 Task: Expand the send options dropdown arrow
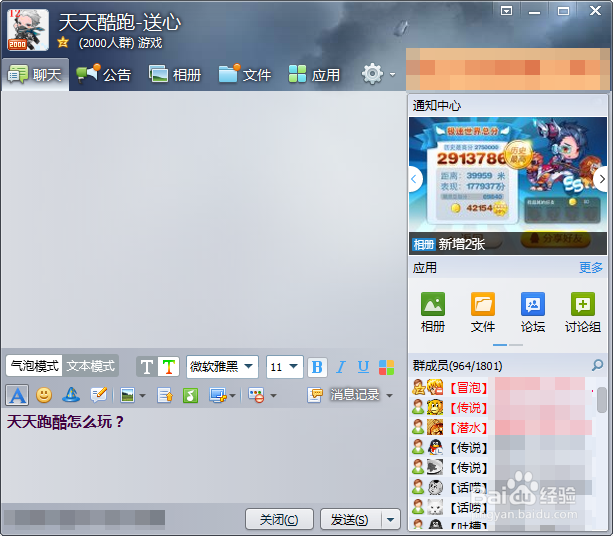[x=391, y=520]
